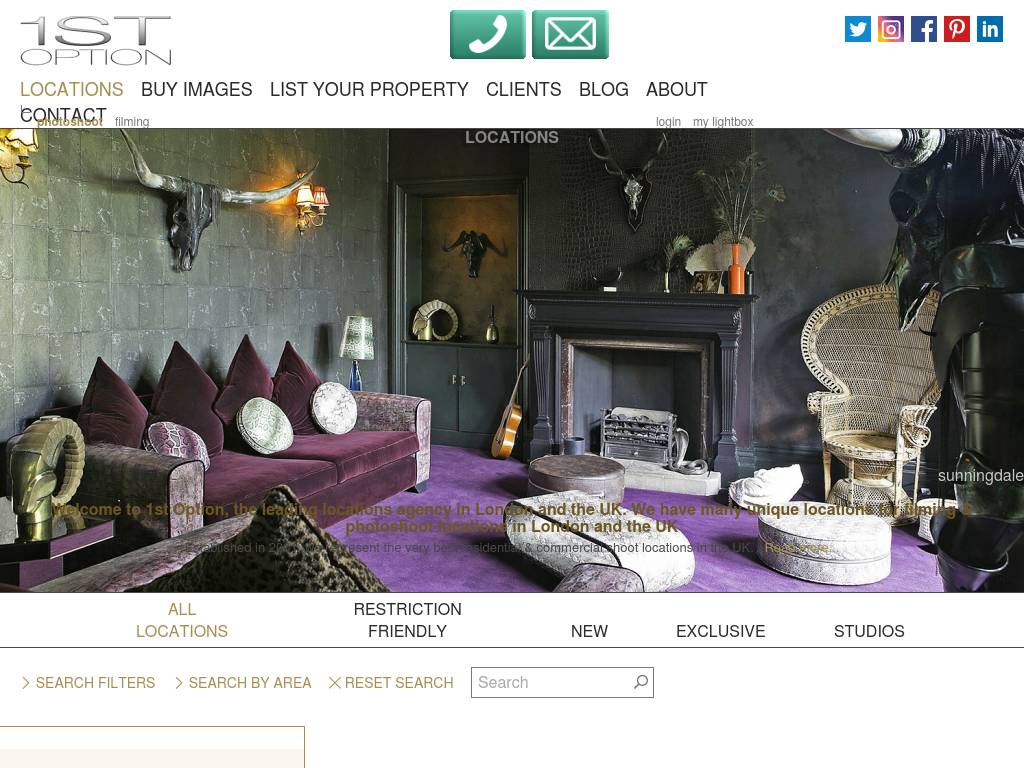Open the Facebook social icon
The image size is (1024, 768).
coord(923,29)
